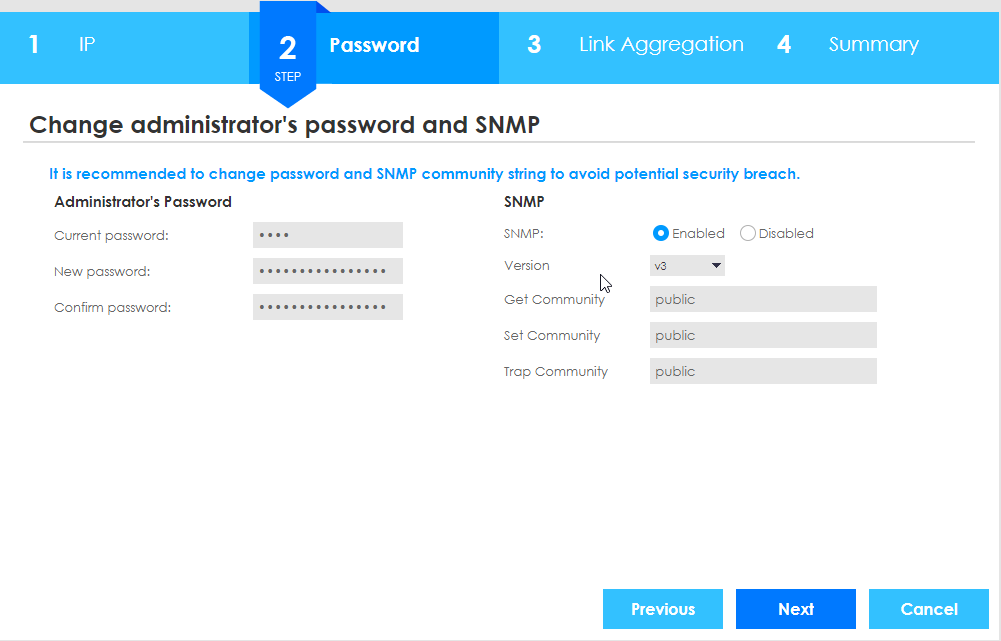Go to wizard step 1 IP

(87, 45)
